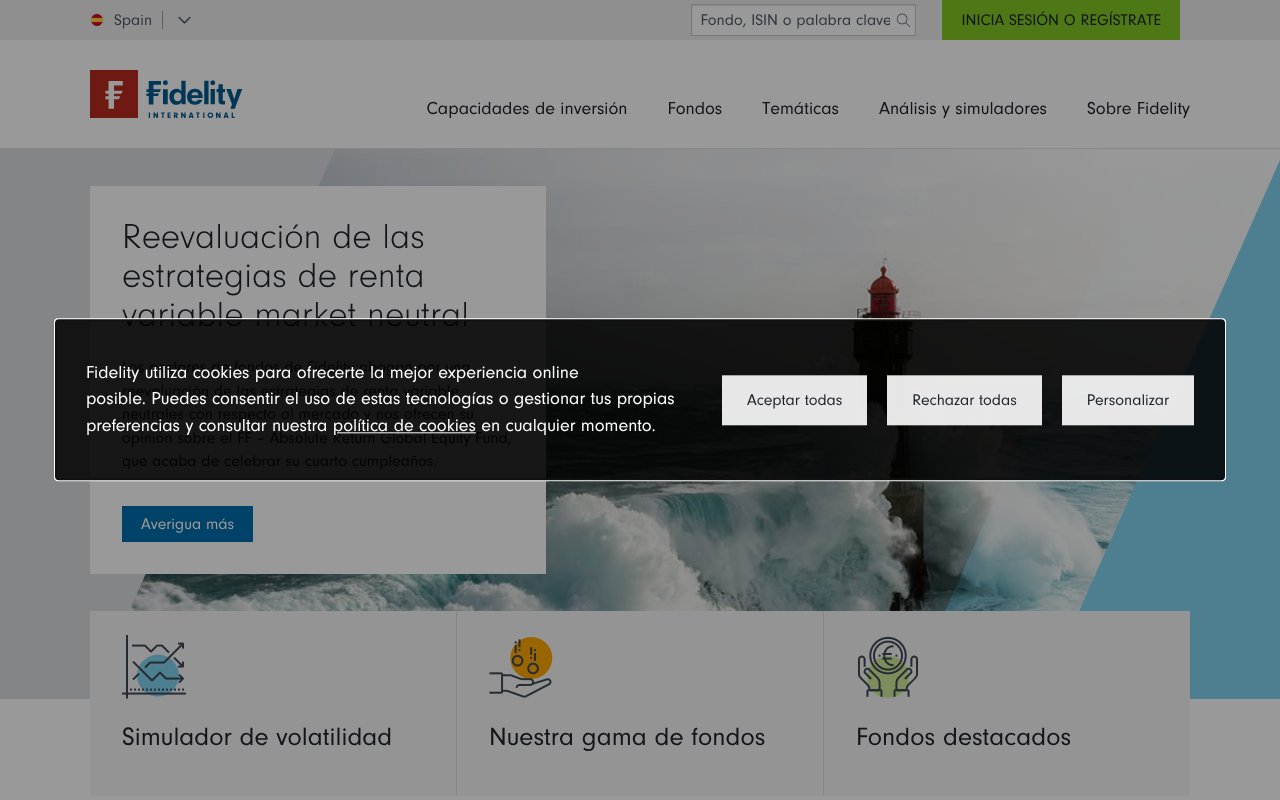Reject cookies with Rechazar todas
This screenshot has width=1280, height=800.
(x=964, y=399)
